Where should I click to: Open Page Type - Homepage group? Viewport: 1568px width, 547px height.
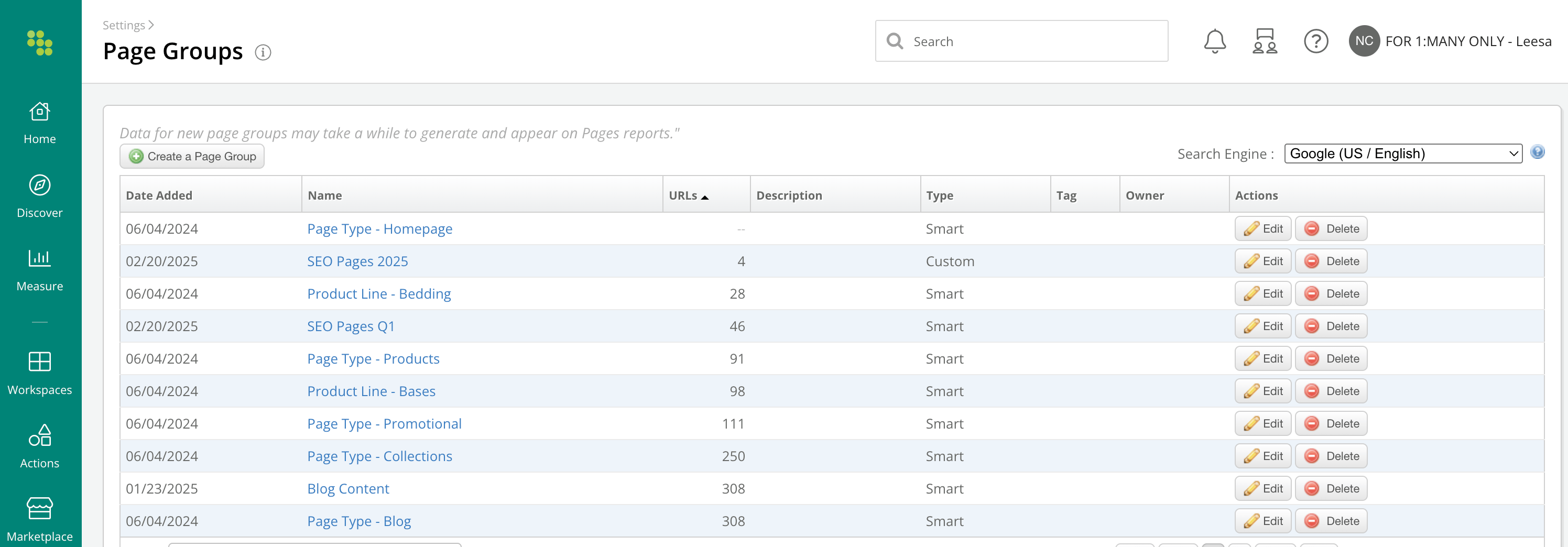coord(379,229)
